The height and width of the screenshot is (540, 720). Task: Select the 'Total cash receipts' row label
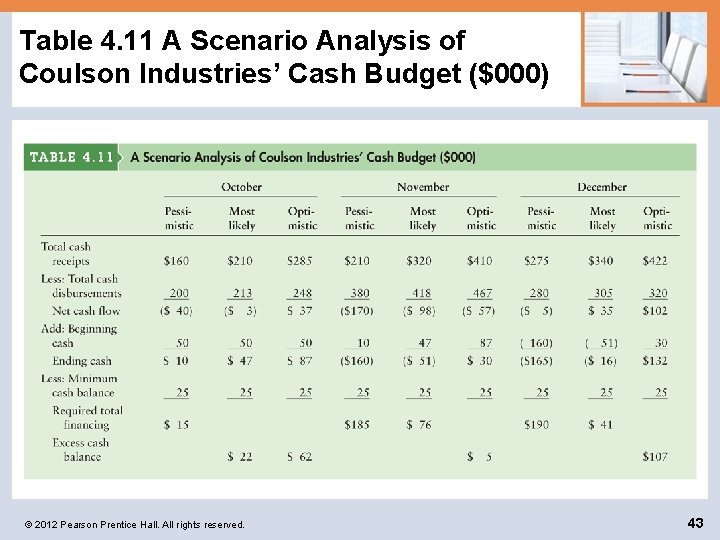click(65, 254)
